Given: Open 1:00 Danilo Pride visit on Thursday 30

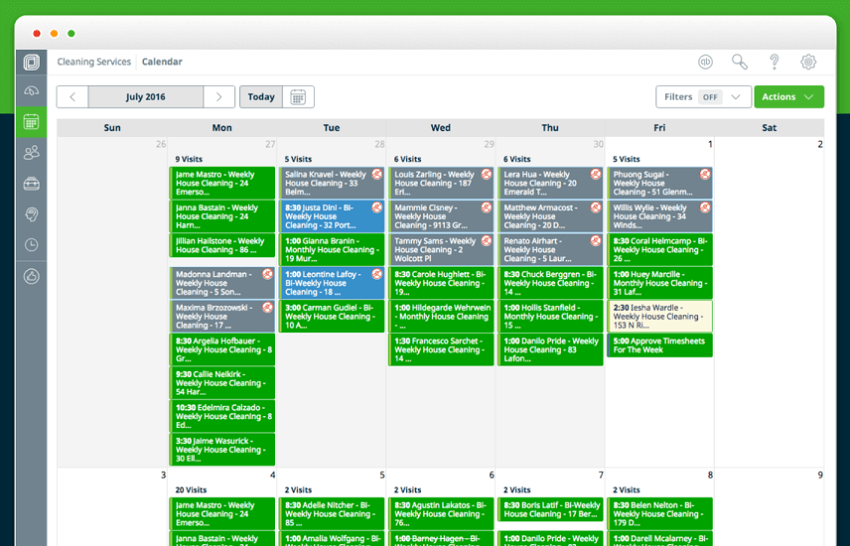Looking at the screenshot, I should (551, 350).
